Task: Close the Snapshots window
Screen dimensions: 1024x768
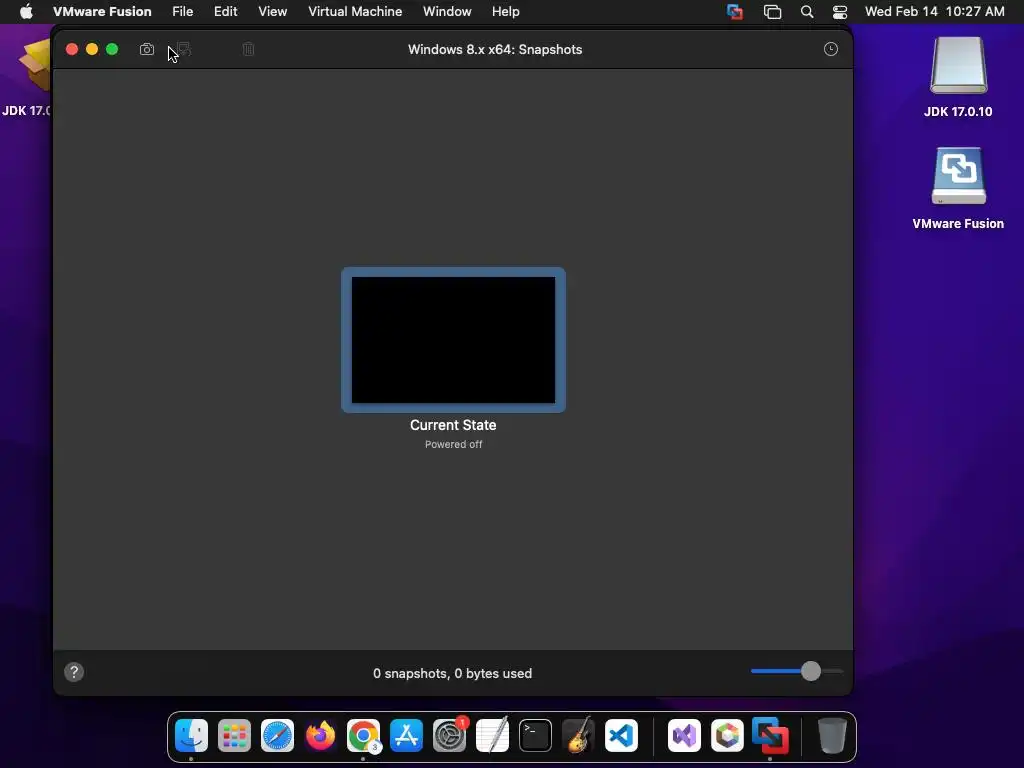Action: [72, 50]
